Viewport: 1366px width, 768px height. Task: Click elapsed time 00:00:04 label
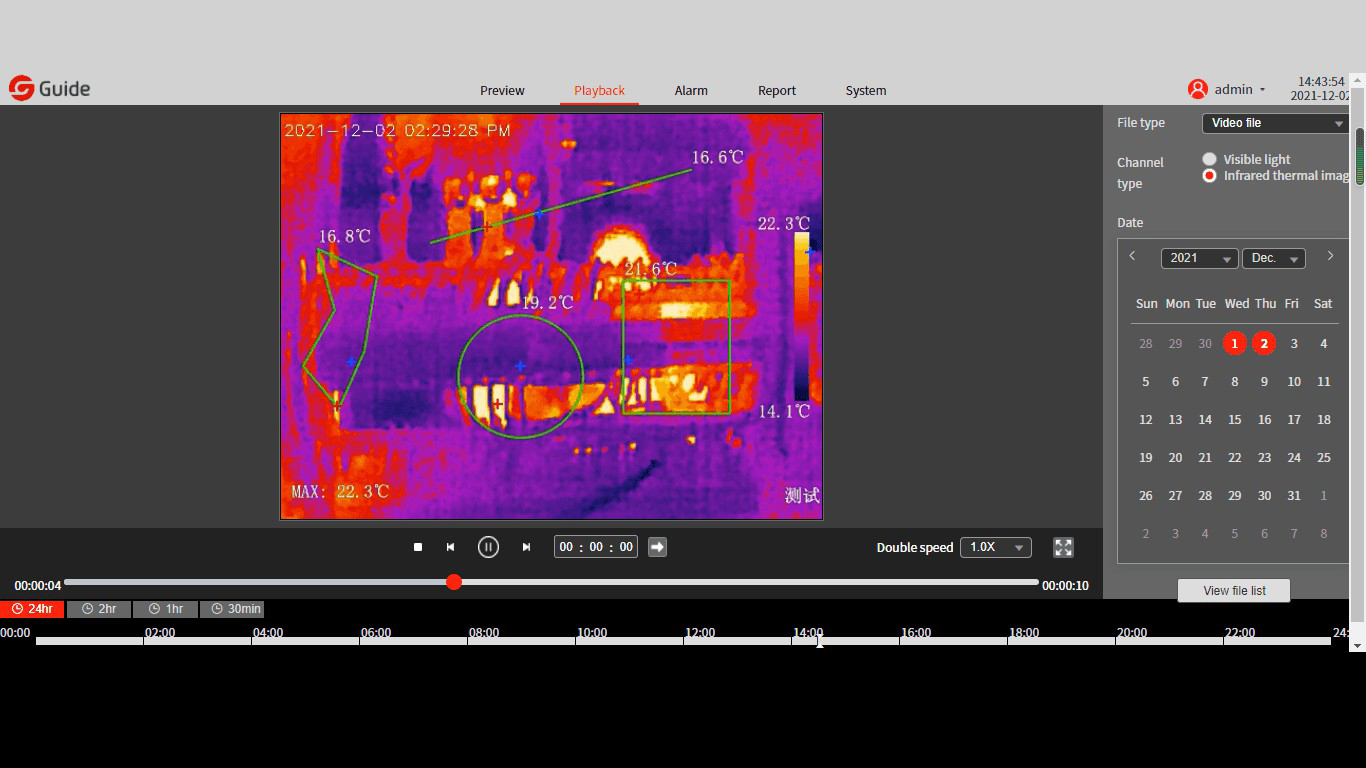38,586
